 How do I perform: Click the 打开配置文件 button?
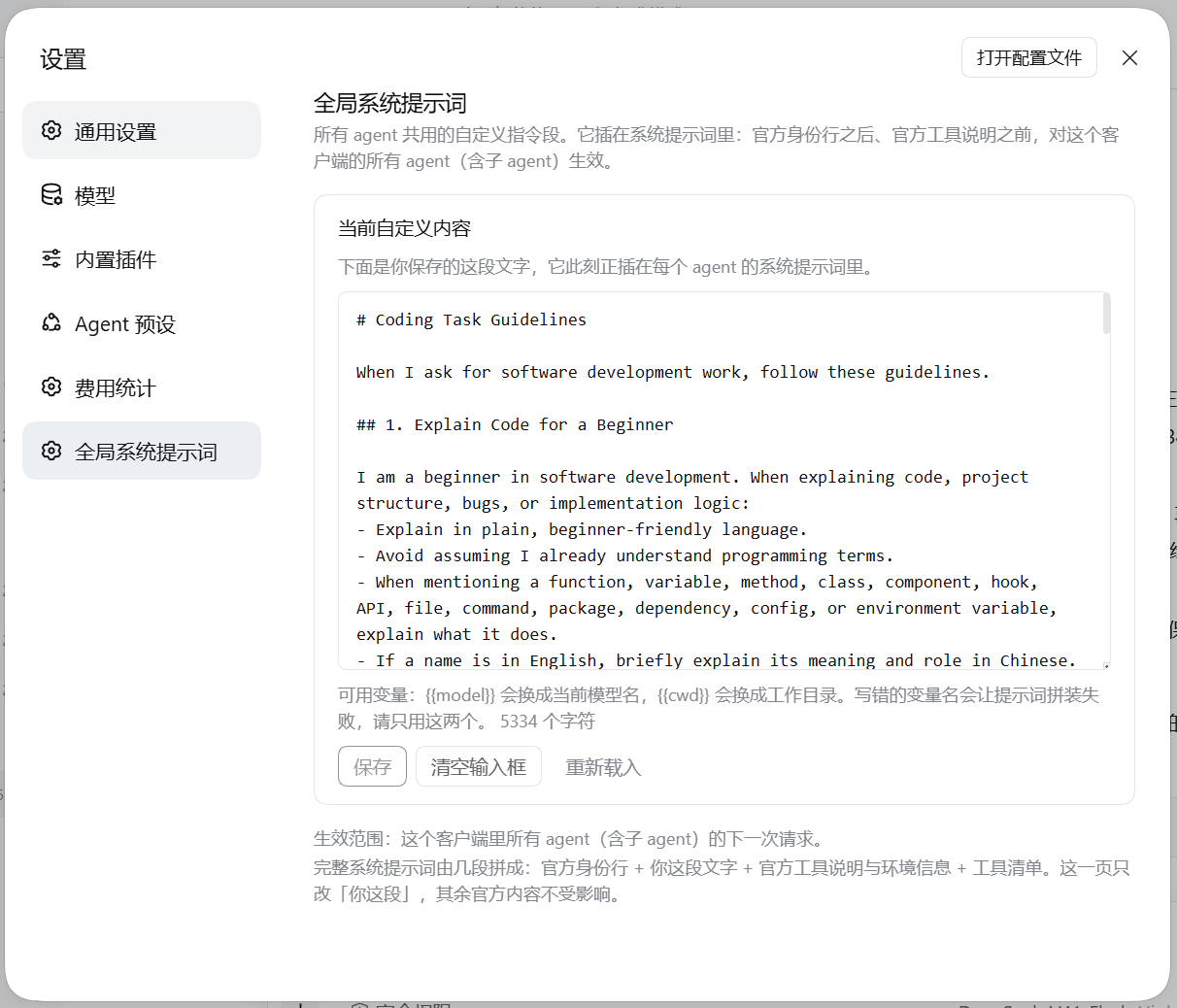(1029, 57)
